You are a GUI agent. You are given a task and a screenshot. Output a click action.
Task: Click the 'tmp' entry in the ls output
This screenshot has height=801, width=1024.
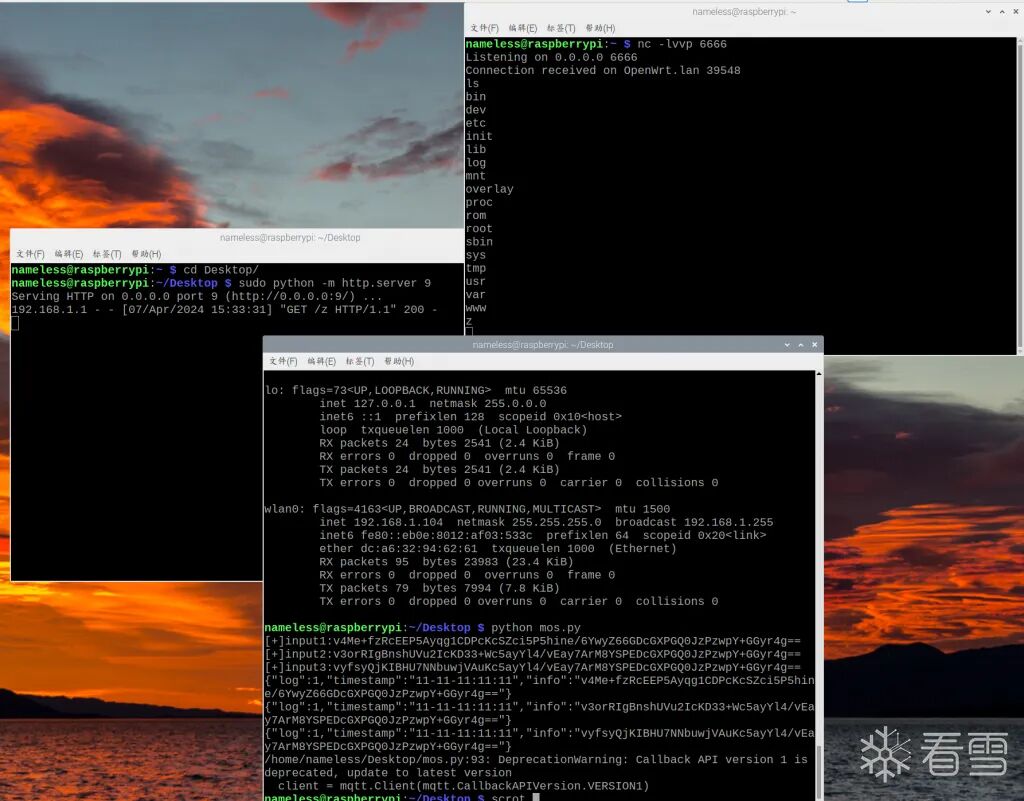[475, 268]
